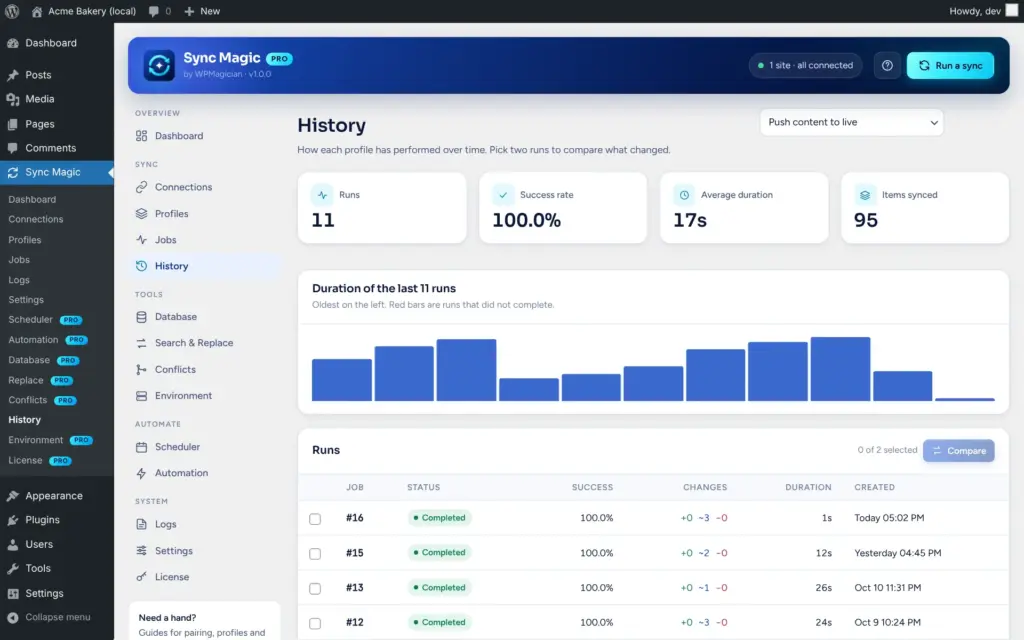Open Appearance in the WordPress sidebar
The image size is (1024, 640).
coord(57,496)
